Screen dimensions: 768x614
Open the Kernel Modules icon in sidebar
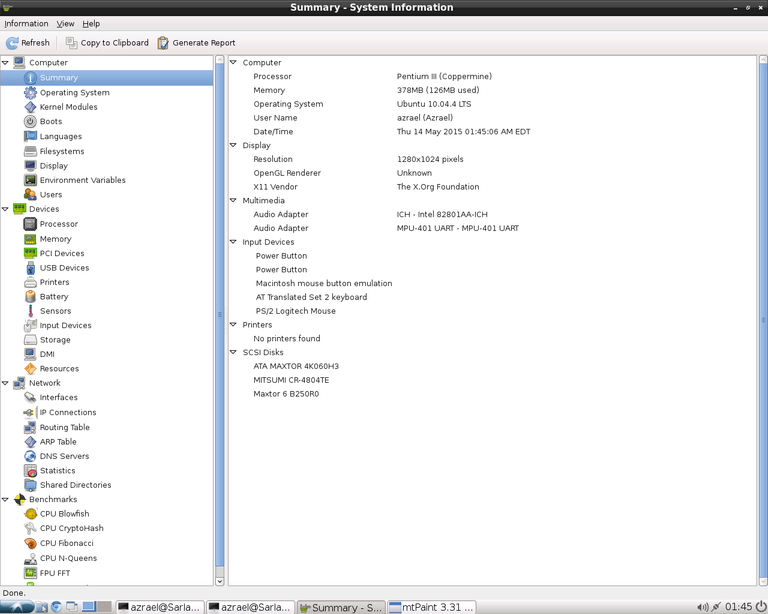(30, 107)
